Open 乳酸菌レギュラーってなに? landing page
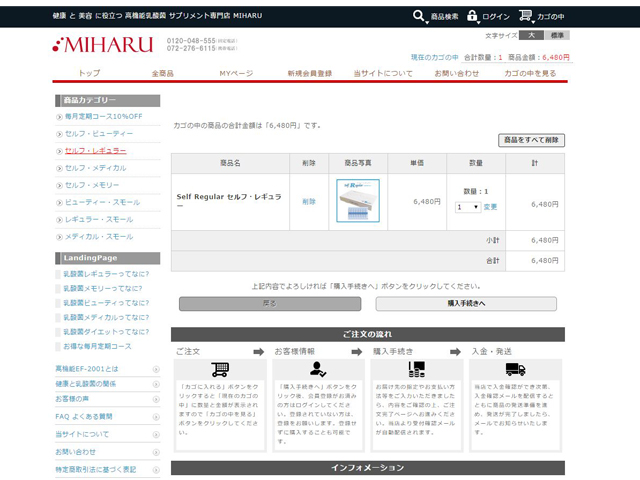Viewport: 640px width, 480px height. coord(106,274)
